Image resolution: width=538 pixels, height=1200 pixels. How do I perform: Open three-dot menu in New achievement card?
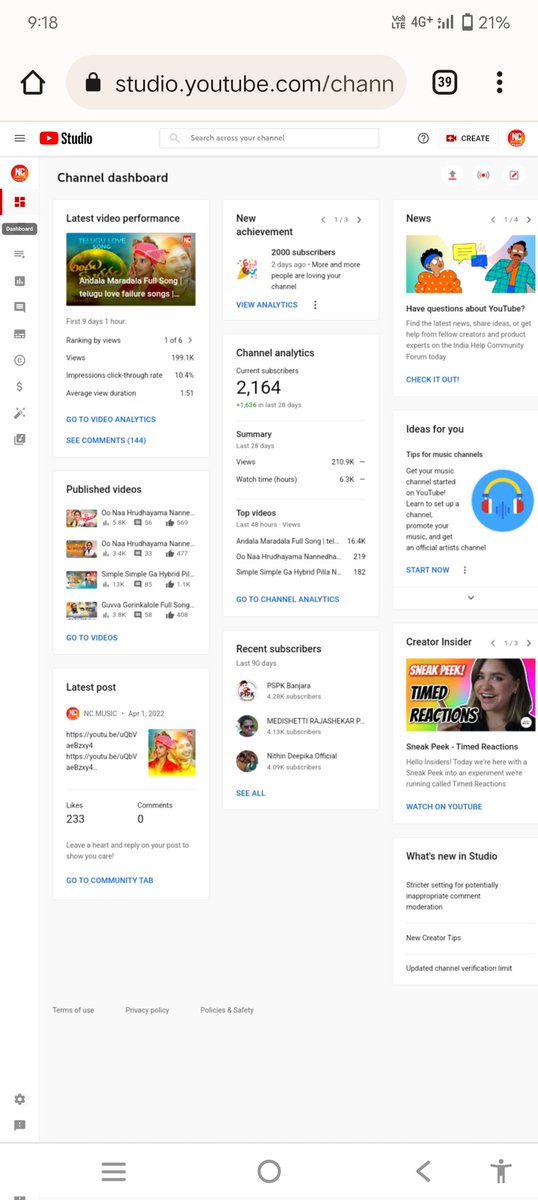(x=315, y=305)
